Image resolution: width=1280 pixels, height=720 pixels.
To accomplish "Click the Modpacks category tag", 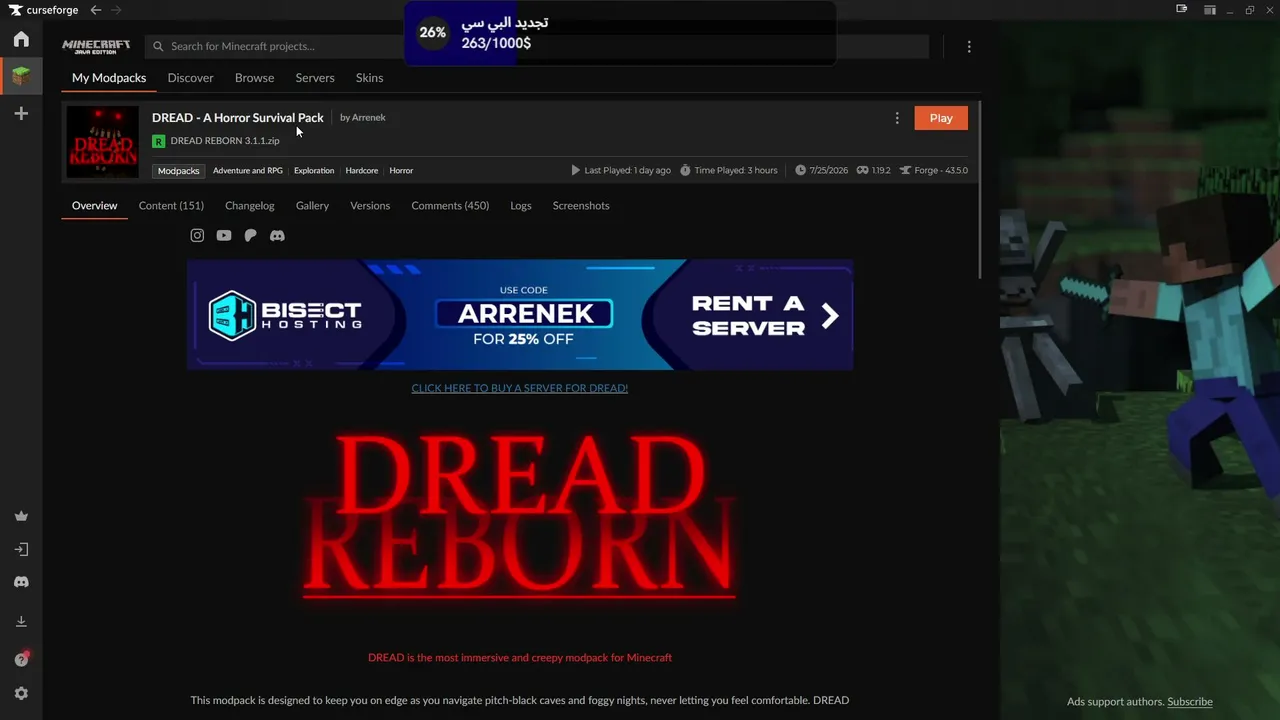I will pyautogui.click(x=179, y=171).
